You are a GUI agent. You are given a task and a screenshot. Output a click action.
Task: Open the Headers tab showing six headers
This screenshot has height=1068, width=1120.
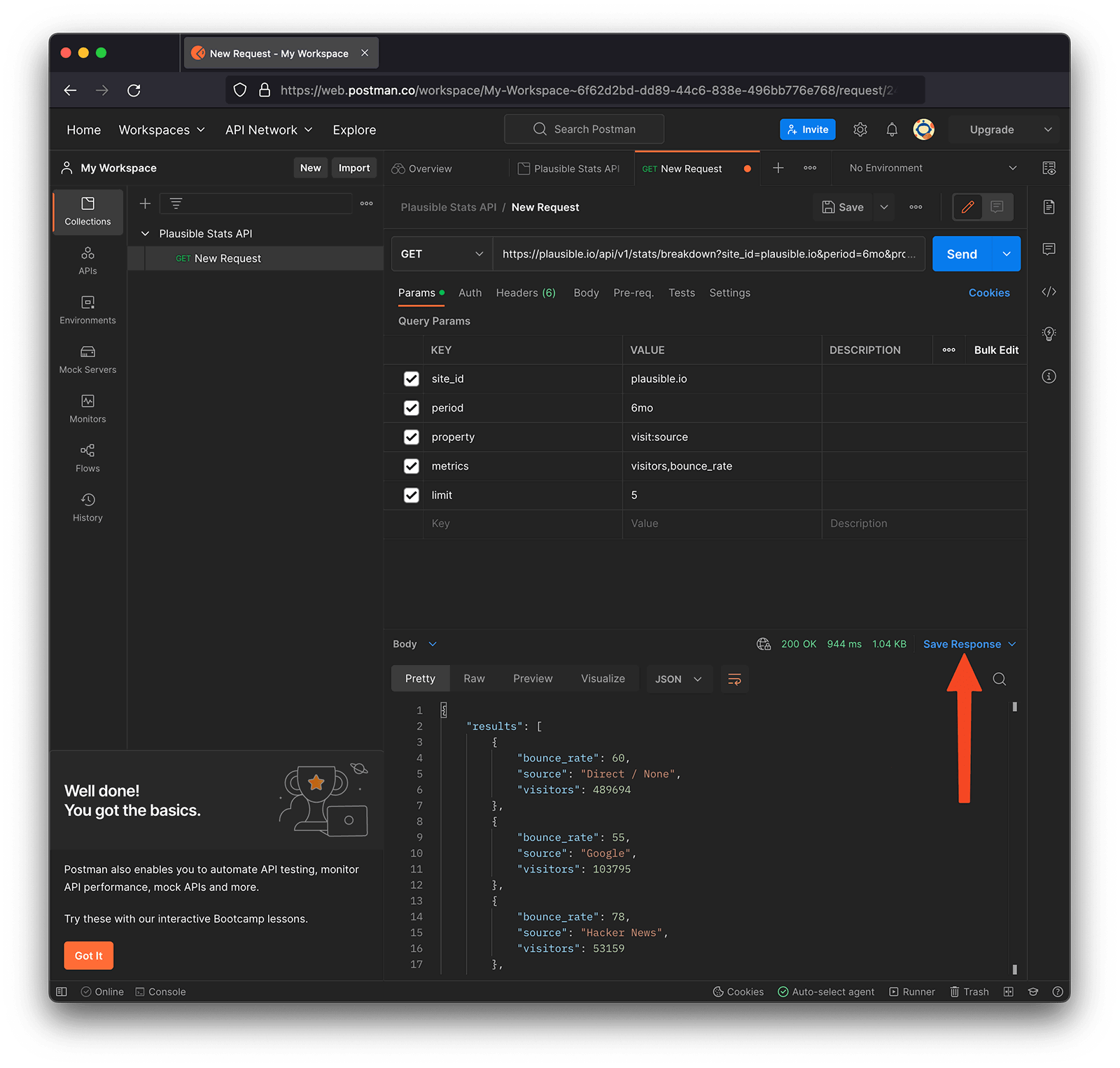(x=525, y=293)
